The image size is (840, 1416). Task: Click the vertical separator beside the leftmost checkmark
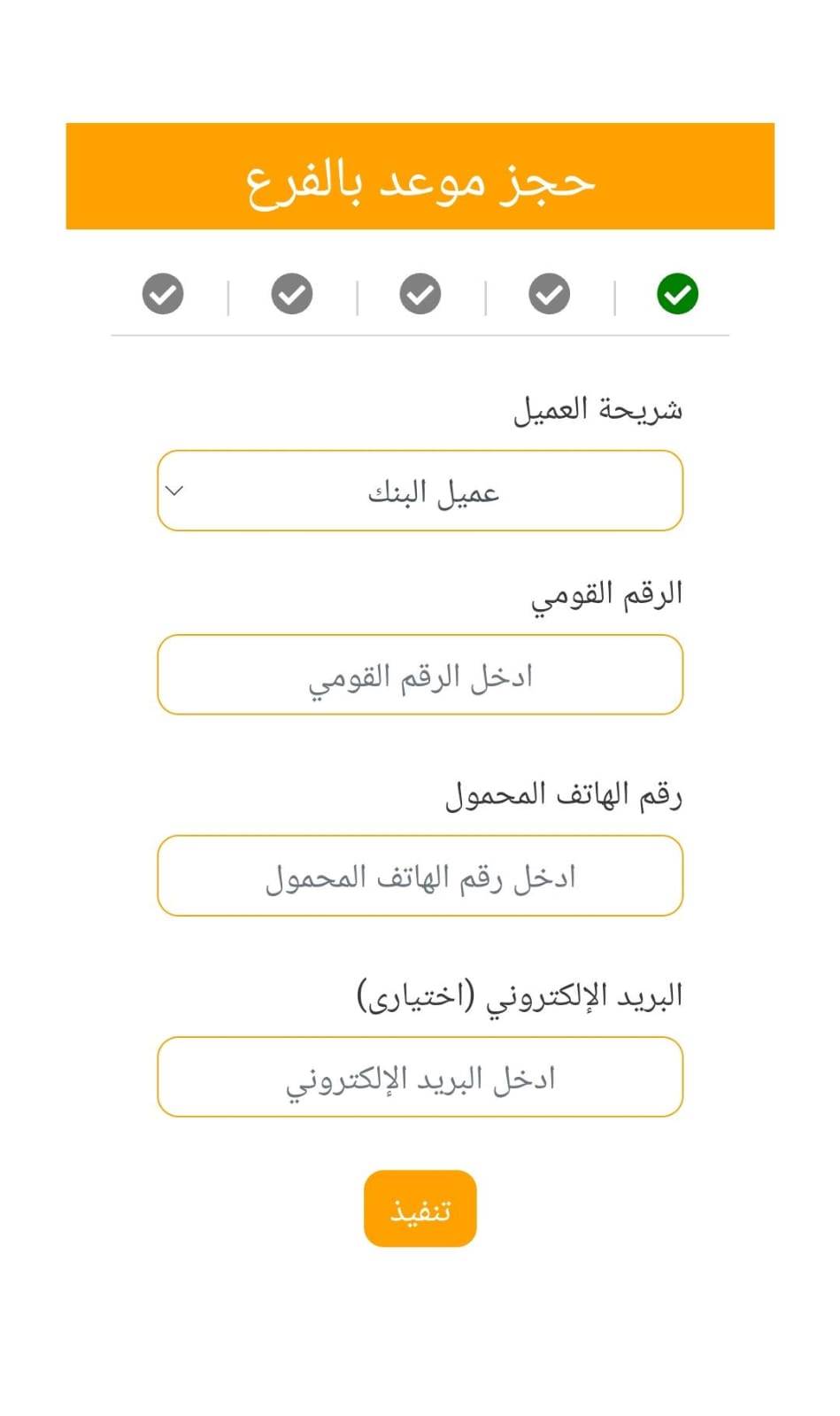228,298
